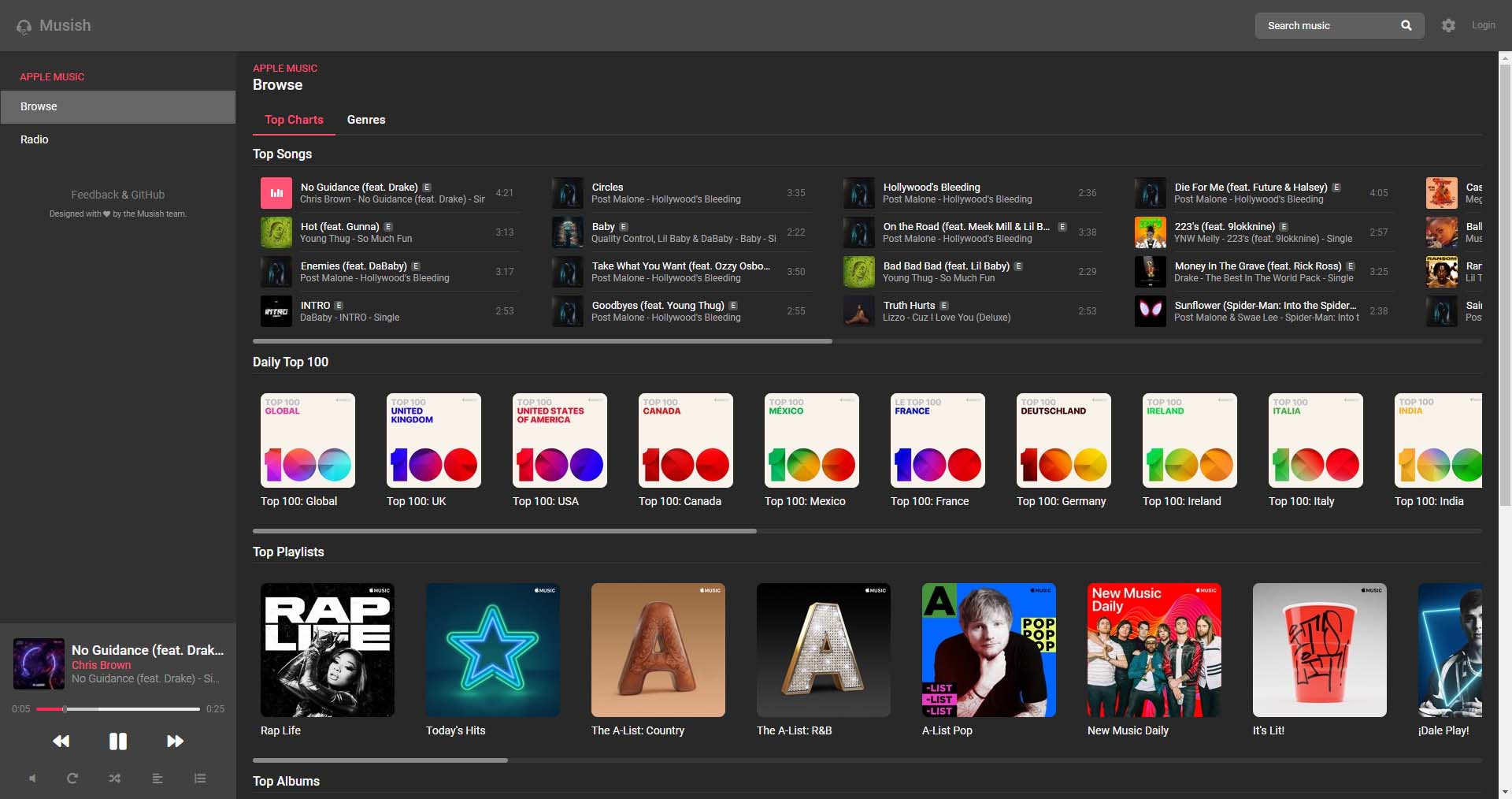Select Hollywood's Bleeding song title

click(x=932, y=187)
